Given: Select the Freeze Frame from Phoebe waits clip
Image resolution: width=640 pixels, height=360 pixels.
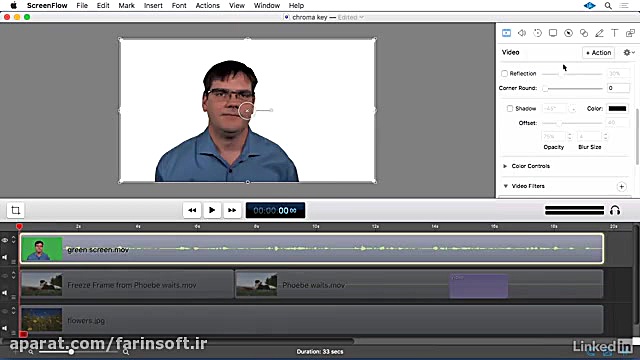Looking at the screenshot, I should click(x=127, y=284).
